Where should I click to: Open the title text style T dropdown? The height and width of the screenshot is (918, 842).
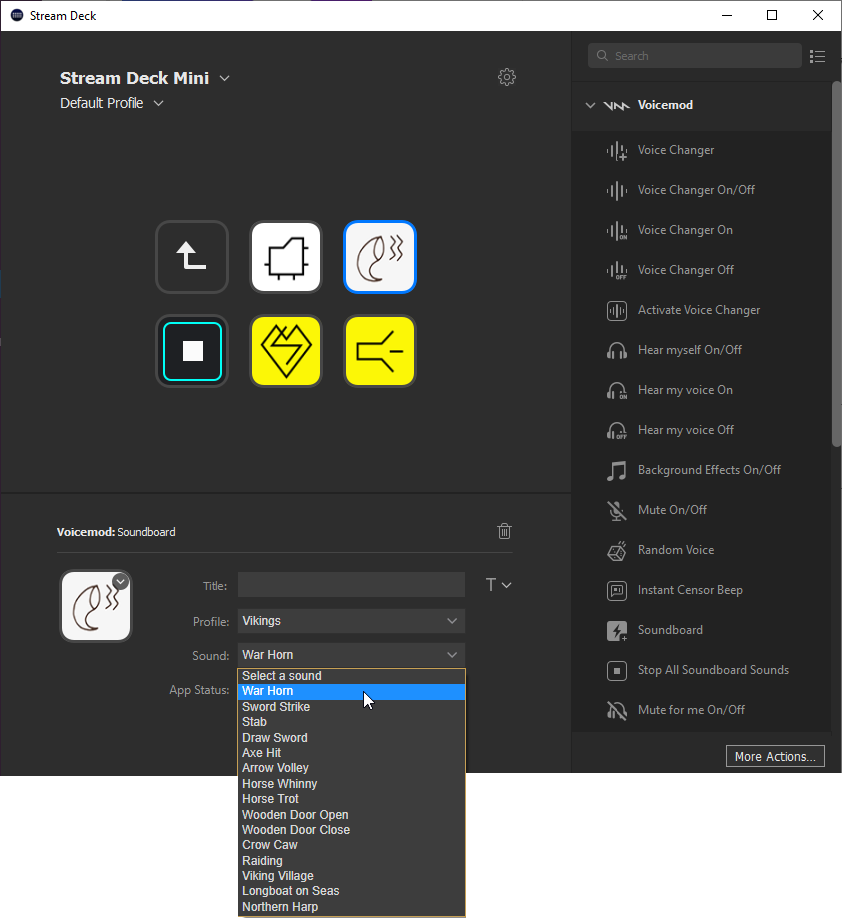pos(498,585)
